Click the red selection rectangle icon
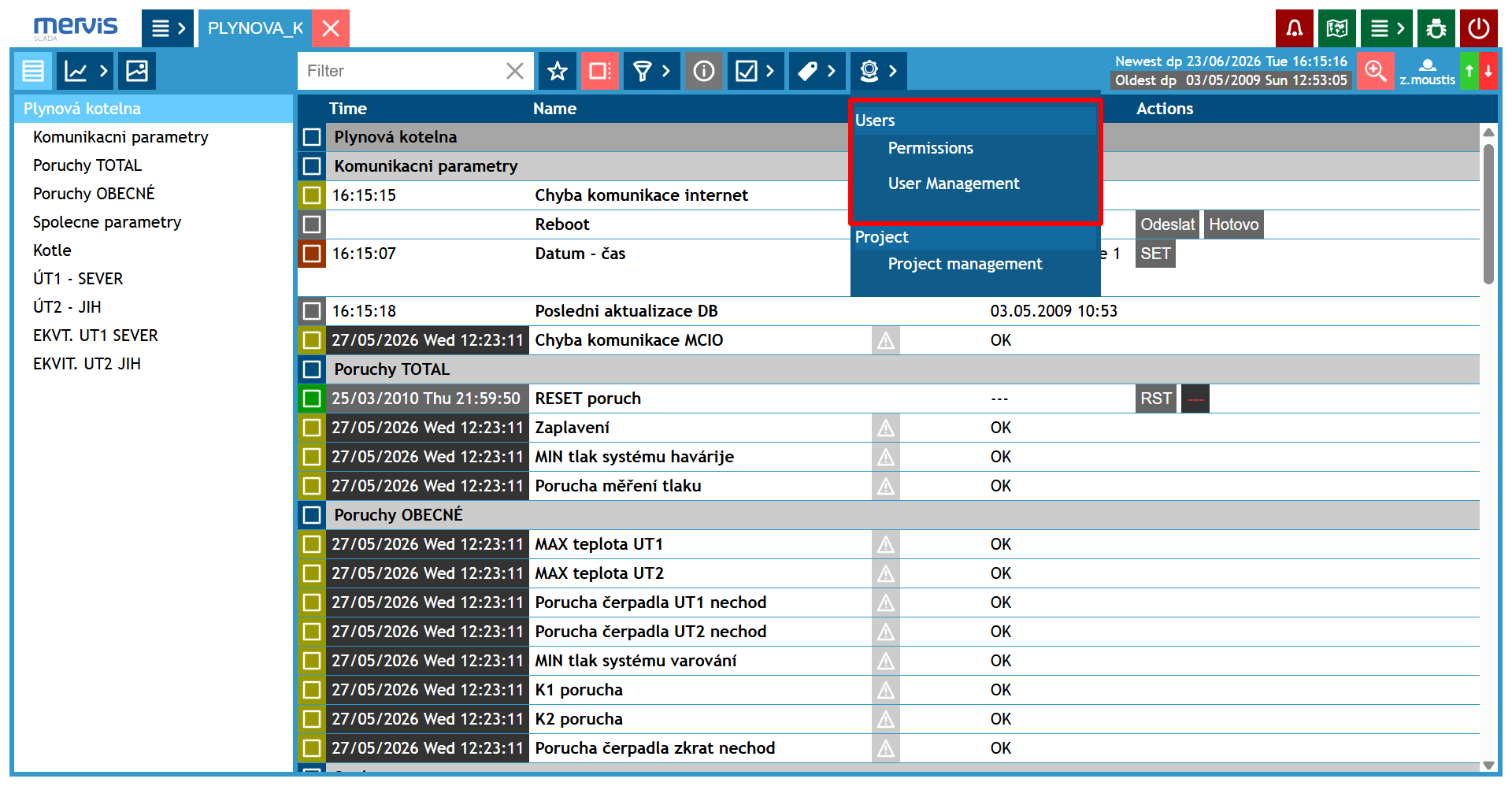The image size is (1512, 786). [x=600, y=71]
